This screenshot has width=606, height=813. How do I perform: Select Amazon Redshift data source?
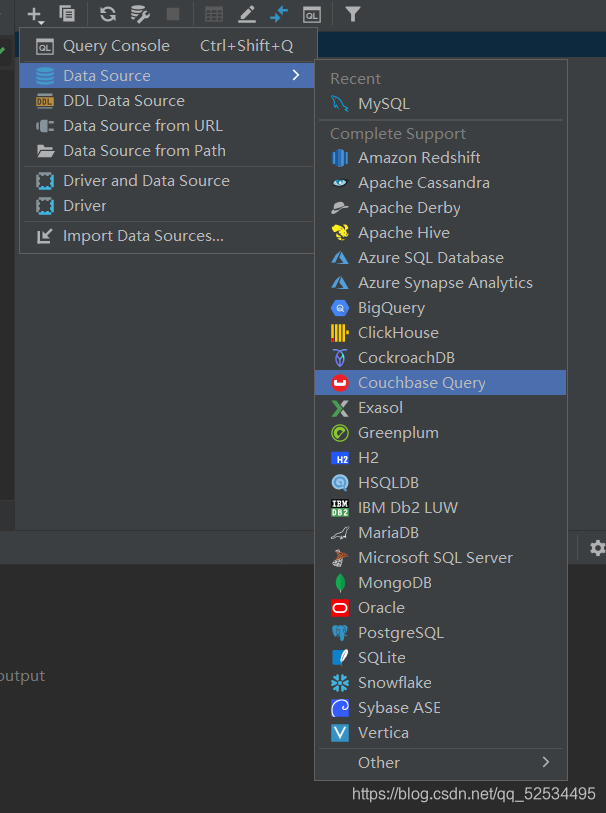pyautogui.click(x=441, y=158)
